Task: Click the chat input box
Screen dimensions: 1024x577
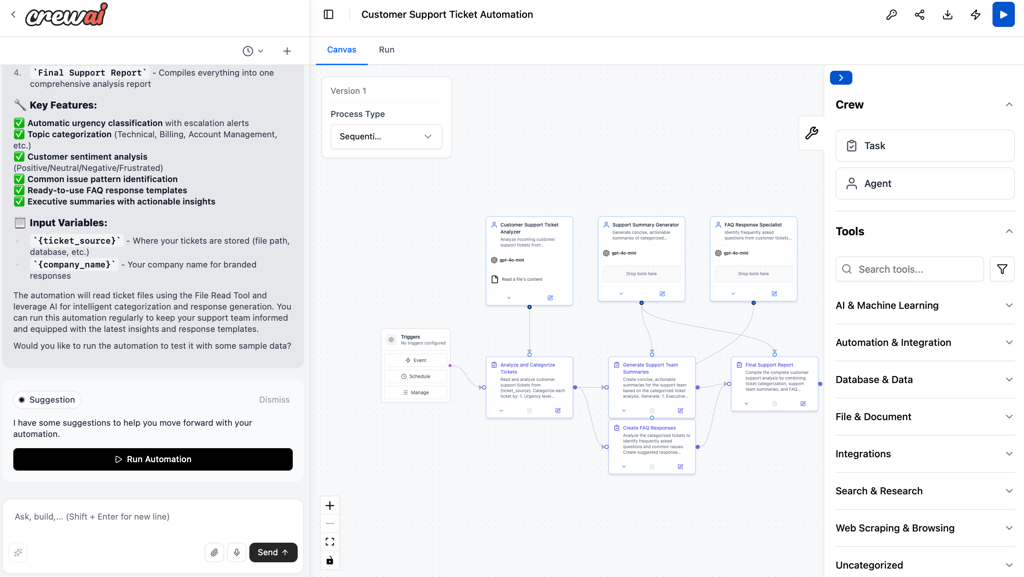Action: [153, 516]
